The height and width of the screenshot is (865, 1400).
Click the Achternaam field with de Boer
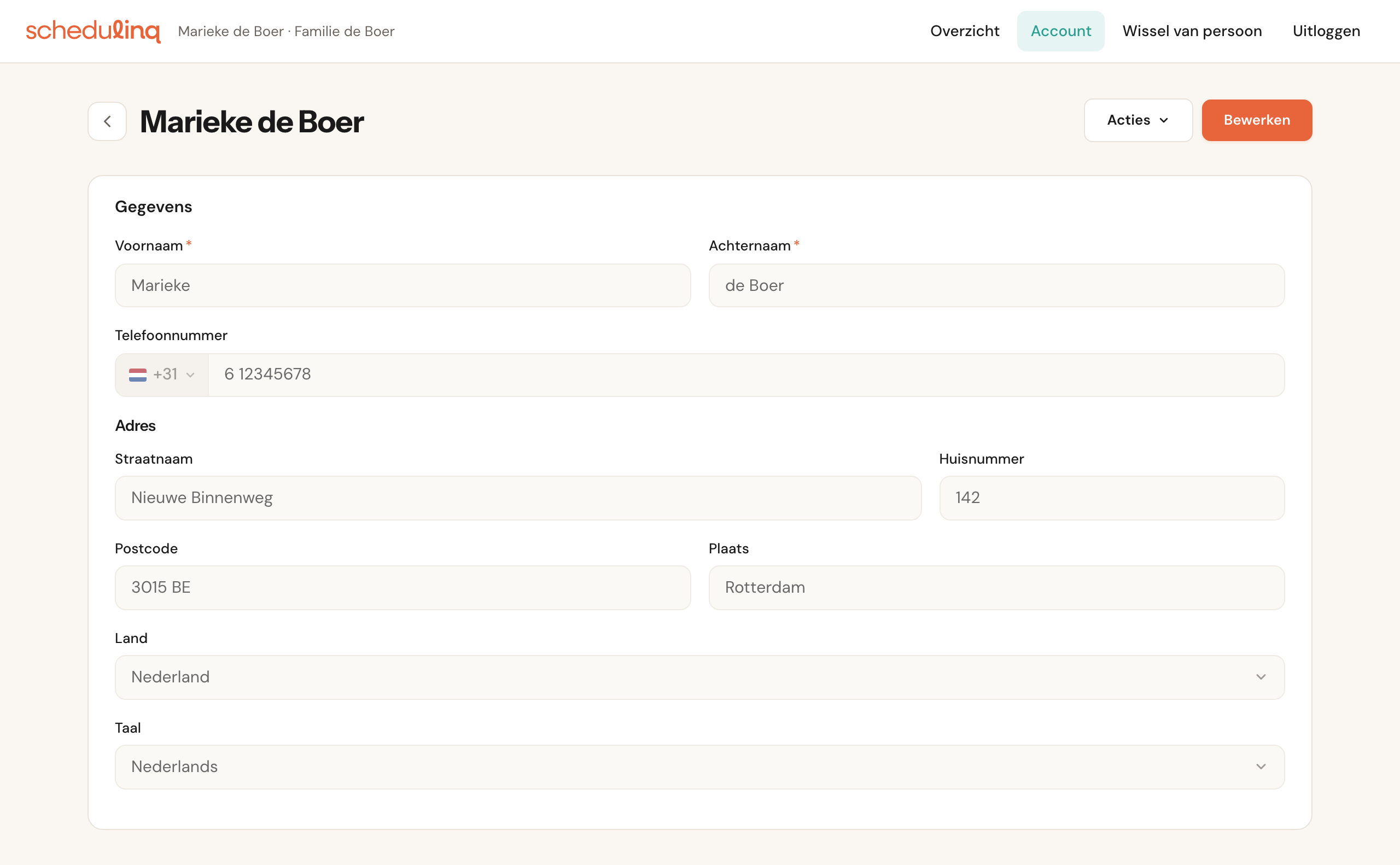coord(996,285)
